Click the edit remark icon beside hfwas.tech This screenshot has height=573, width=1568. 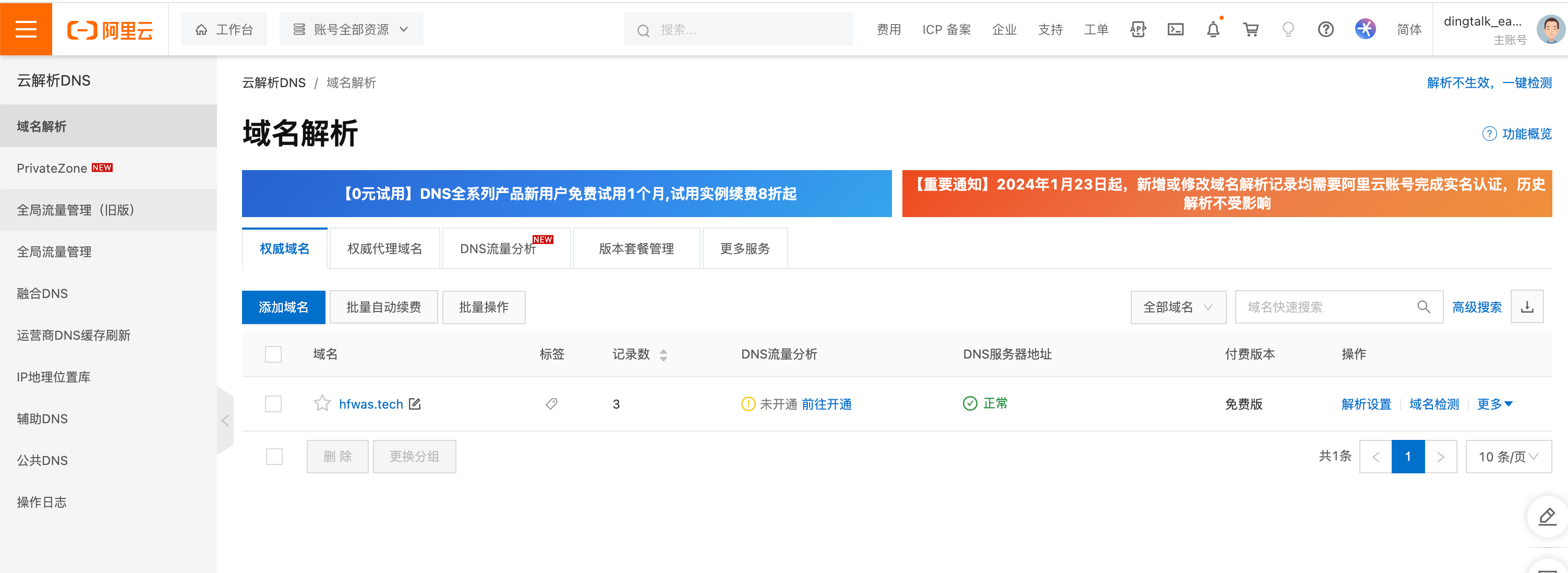(x=415, y=403)
